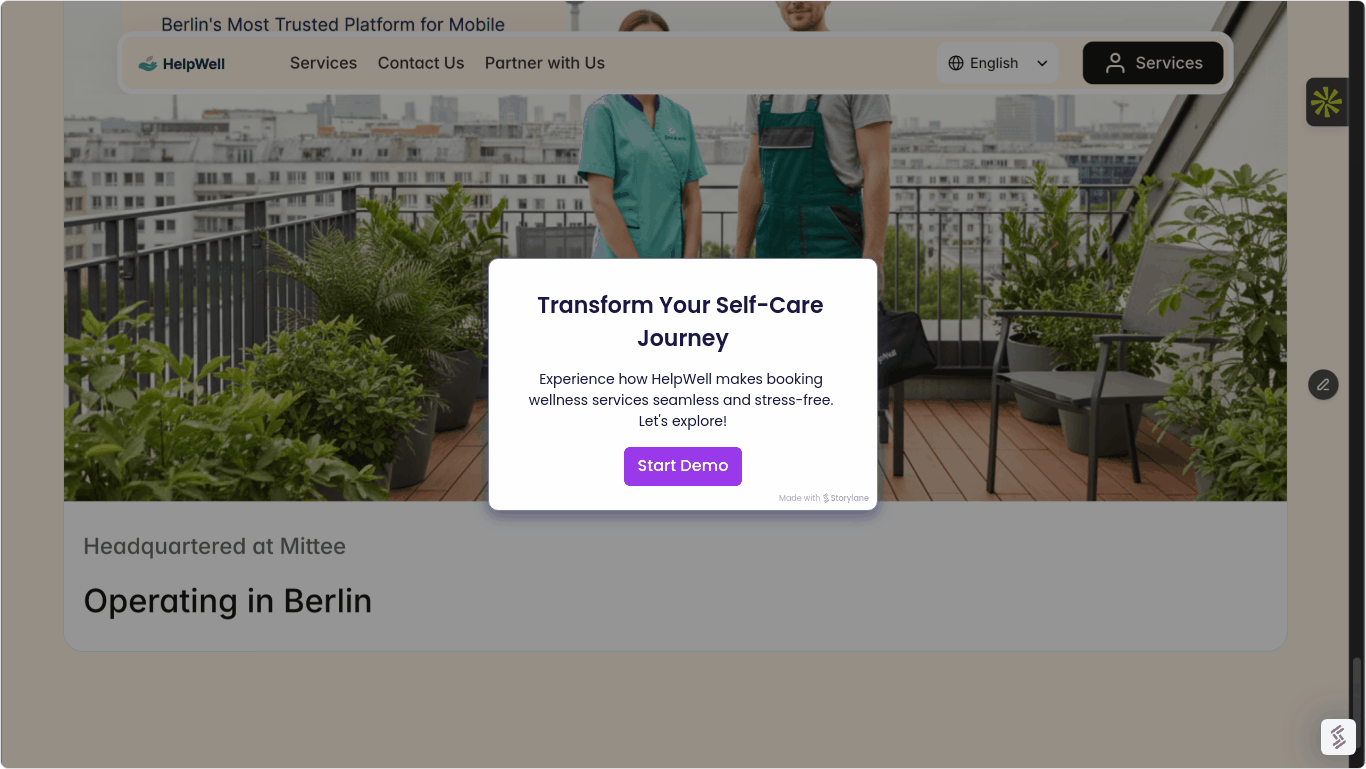The width and height of the screenshot is (1366, 769).
Task: Open the green asterisk widget icon
Action: (x=1326, y=102)
